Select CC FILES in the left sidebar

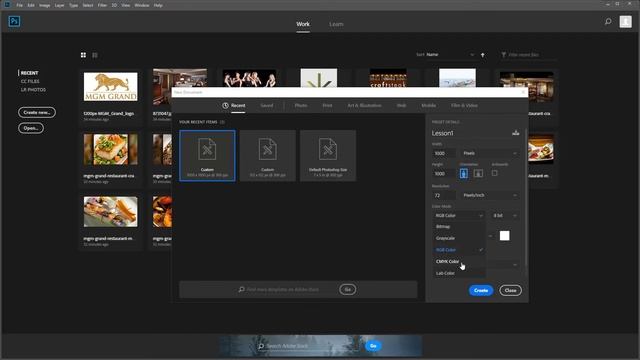coord(30,81)
